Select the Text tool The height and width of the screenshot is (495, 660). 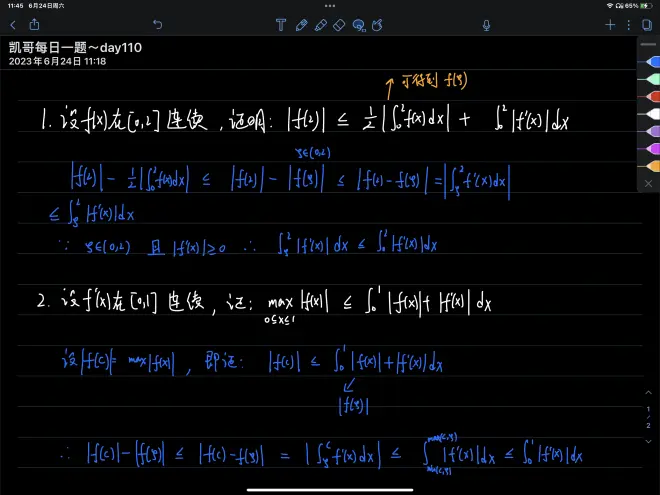tap(281, 24)
